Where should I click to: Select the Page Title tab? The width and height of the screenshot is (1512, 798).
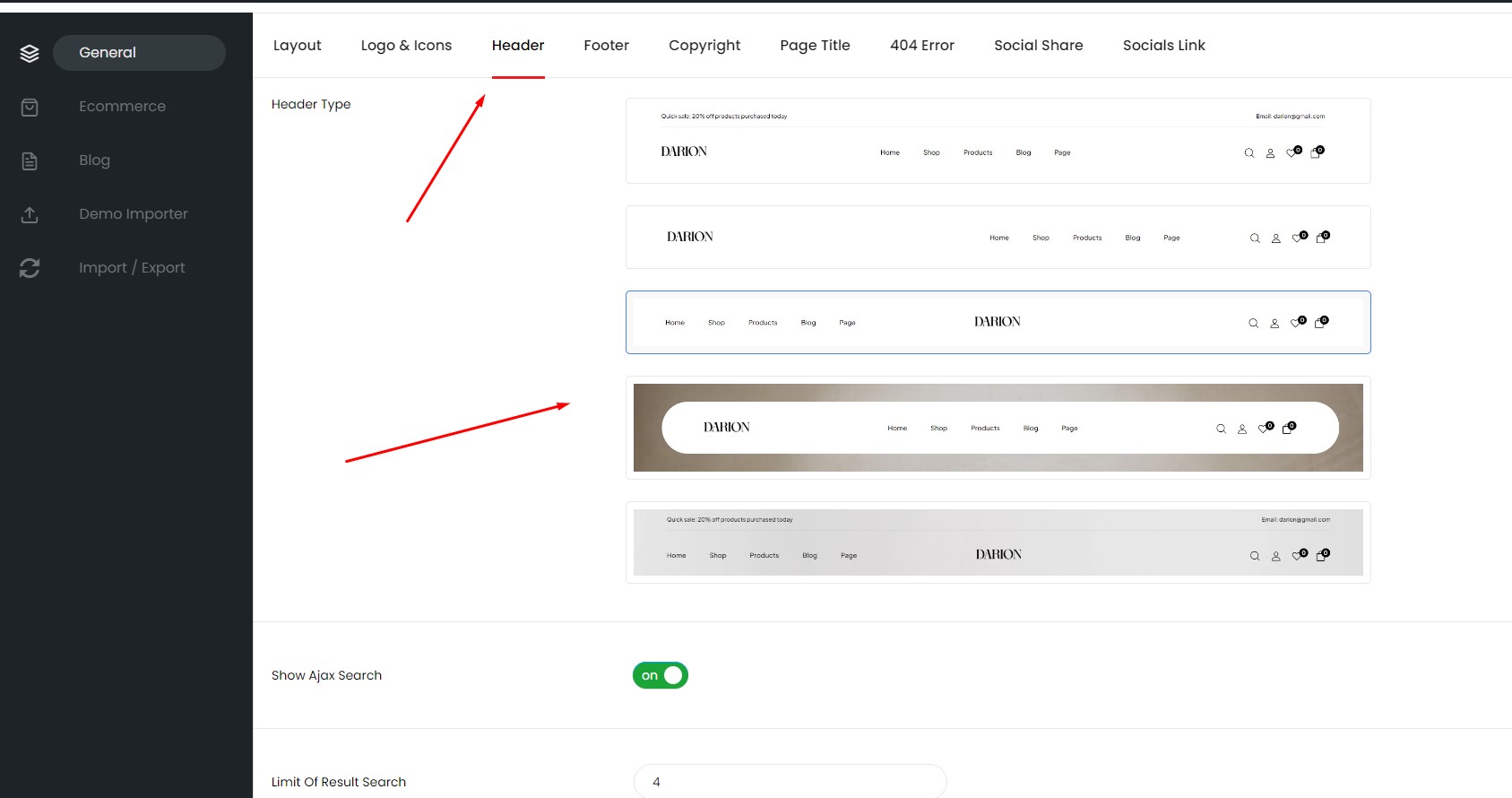pyautogui.click(x=815, y=46)
